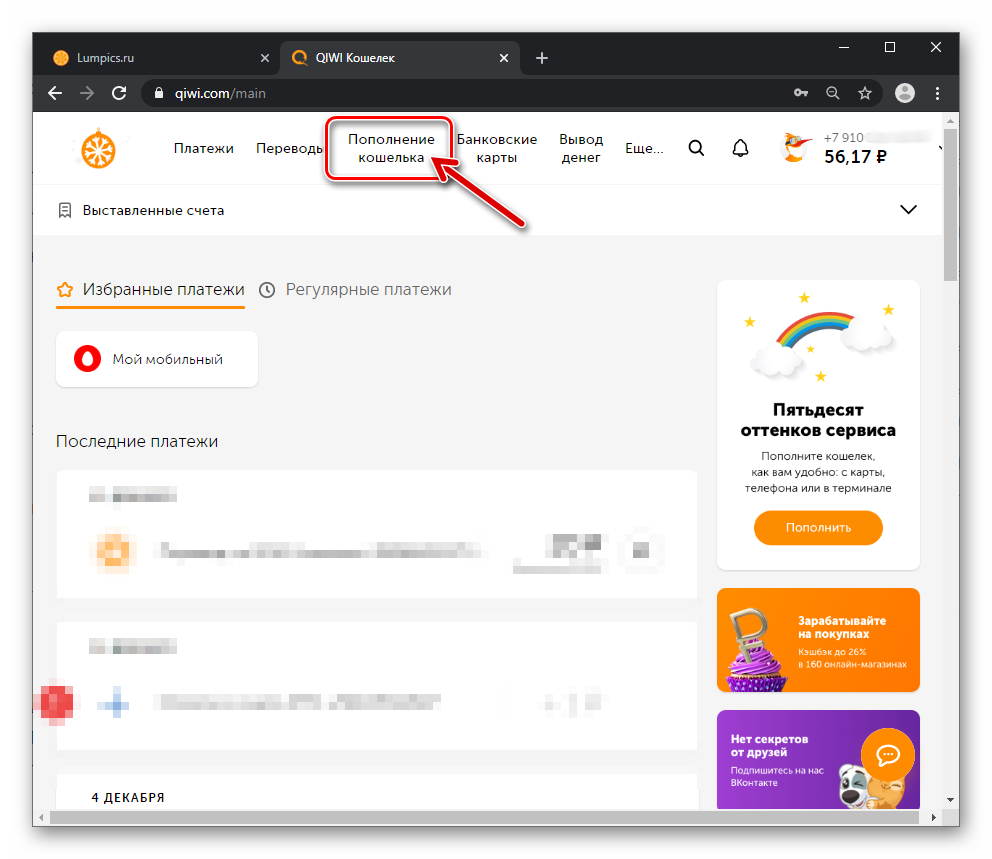
Task: Click the 4 ДЕКАБРЯ date label
Action: tap(128, 798)
